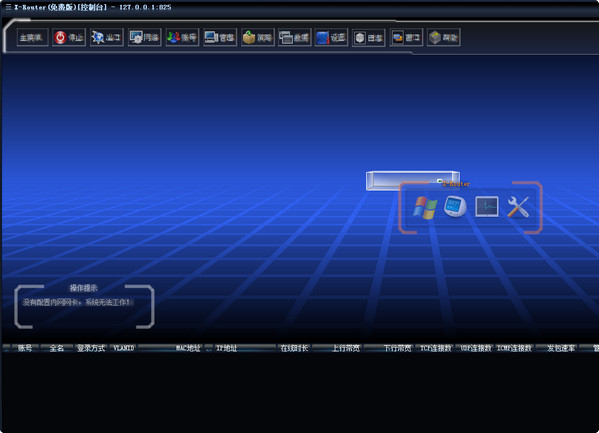The image size is (599, 433).
Task: Select the X-Router device box
Action: [x=413, y=180]
